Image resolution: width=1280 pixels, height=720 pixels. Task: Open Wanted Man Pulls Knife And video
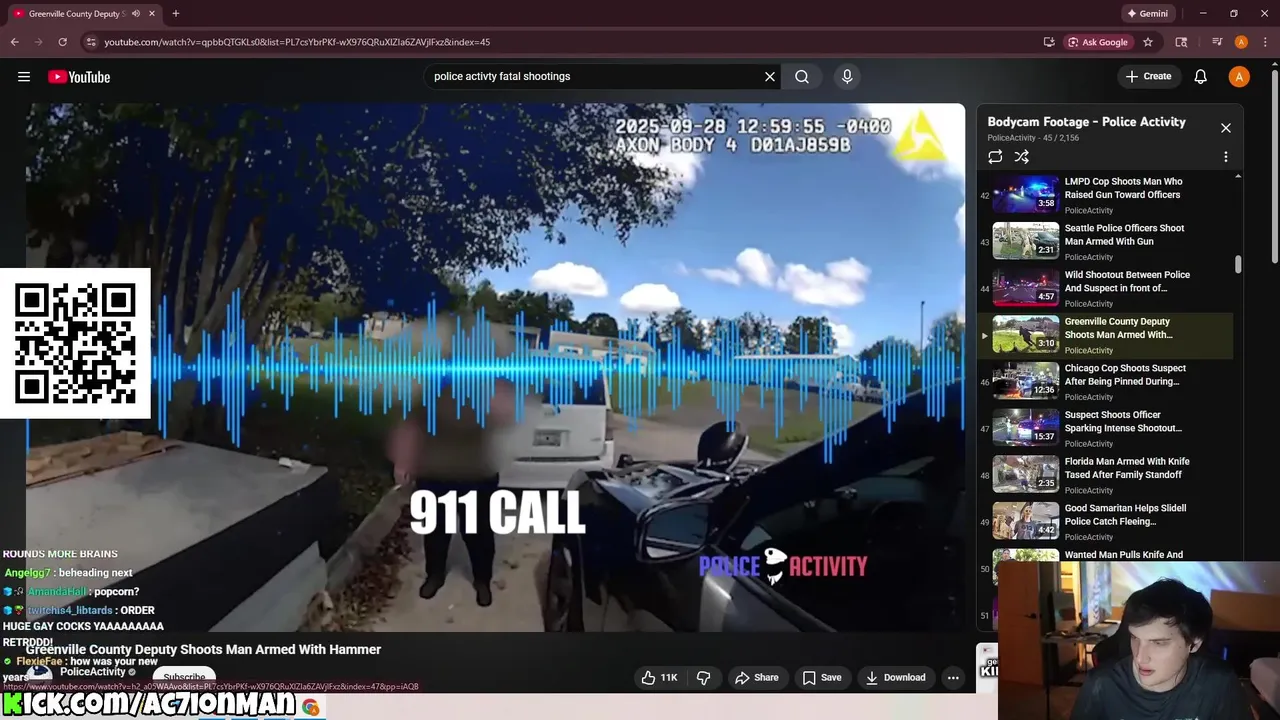pyautogui.click(x=1124, y=554)
